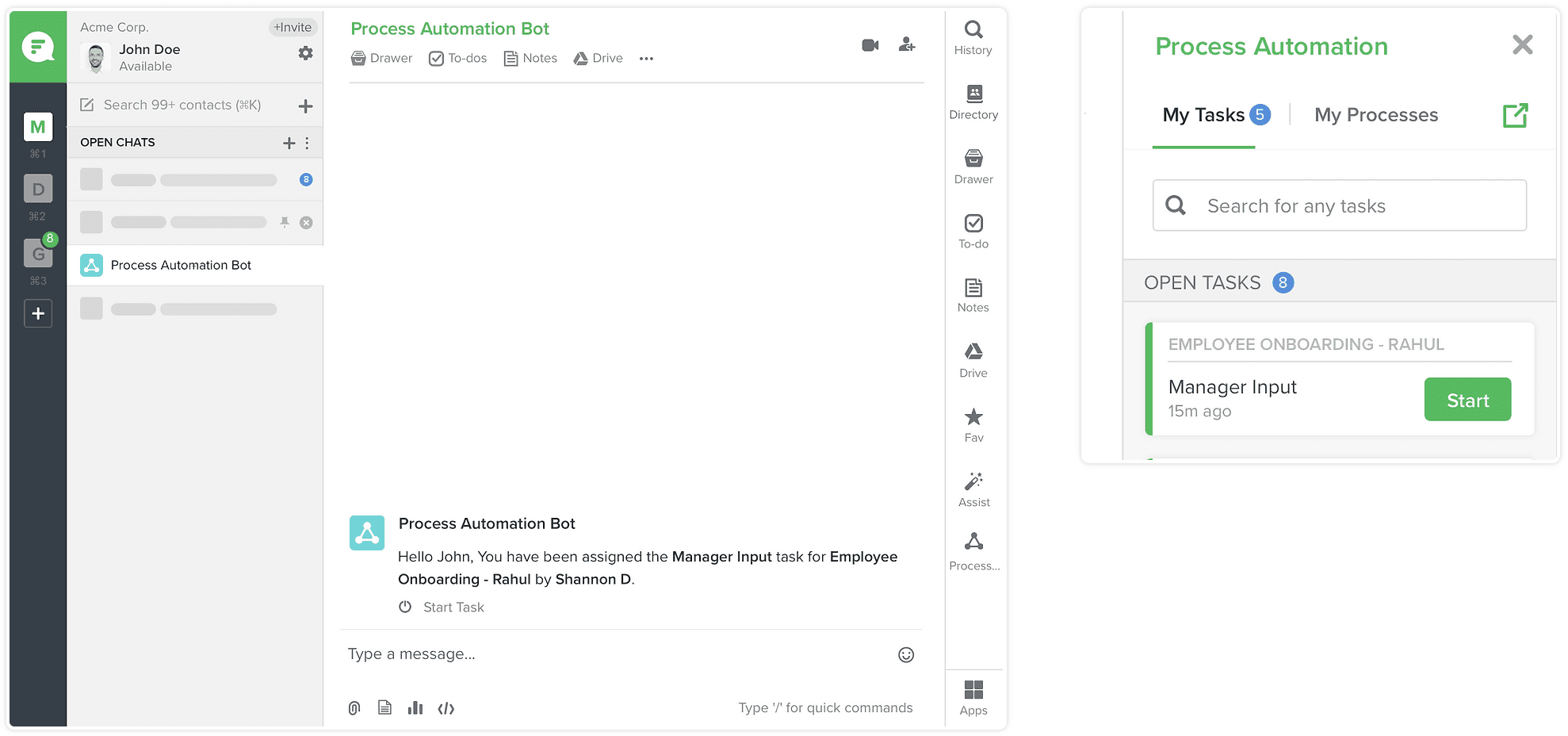
Task: Add a new team with plus button
Action: (38, 313)
